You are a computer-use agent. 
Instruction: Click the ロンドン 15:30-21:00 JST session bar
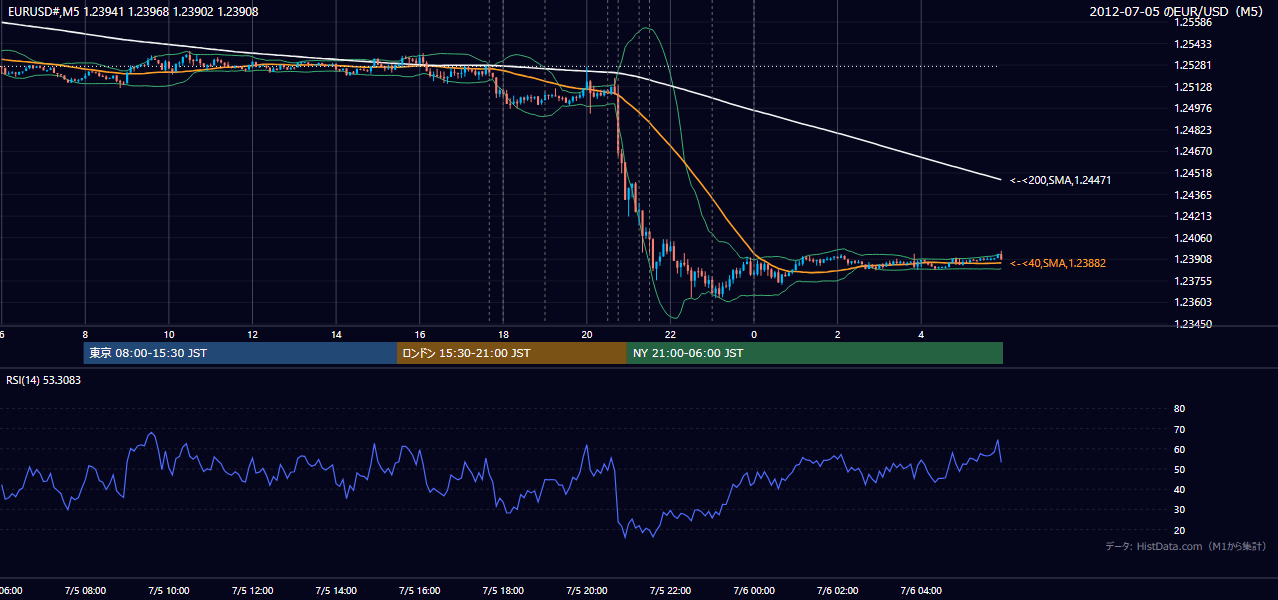point(512,353)
